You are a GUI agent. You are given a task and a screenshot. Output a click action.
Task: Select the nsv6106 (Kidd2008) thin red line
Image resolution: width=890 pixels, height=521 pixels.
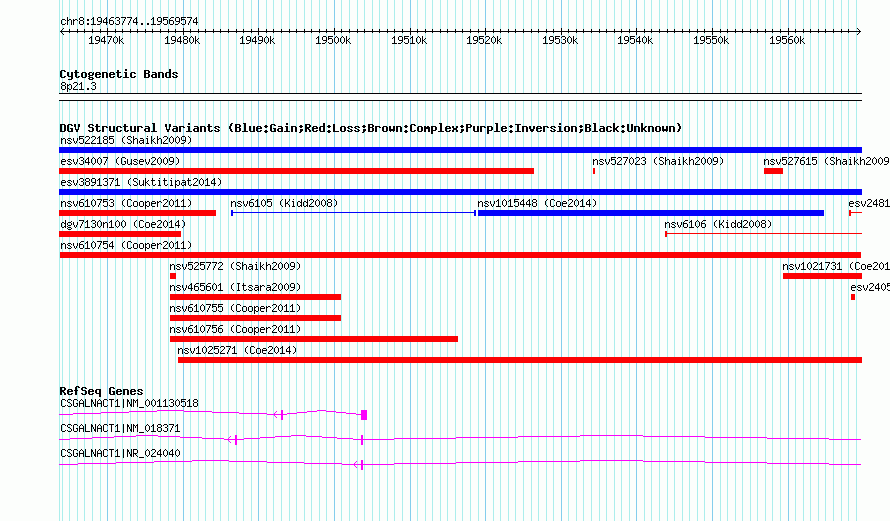763,233
